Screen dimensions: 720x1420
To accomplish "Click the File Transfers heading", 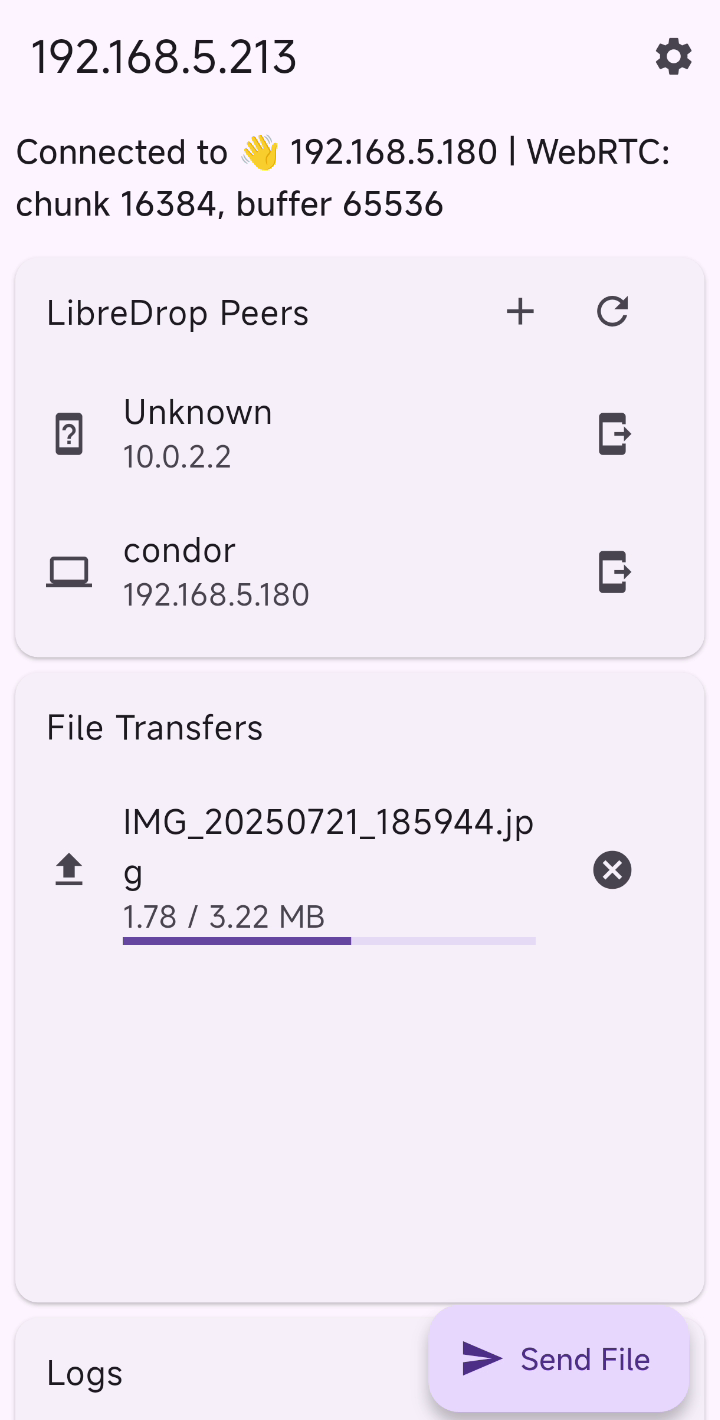I will coord(155,728).
